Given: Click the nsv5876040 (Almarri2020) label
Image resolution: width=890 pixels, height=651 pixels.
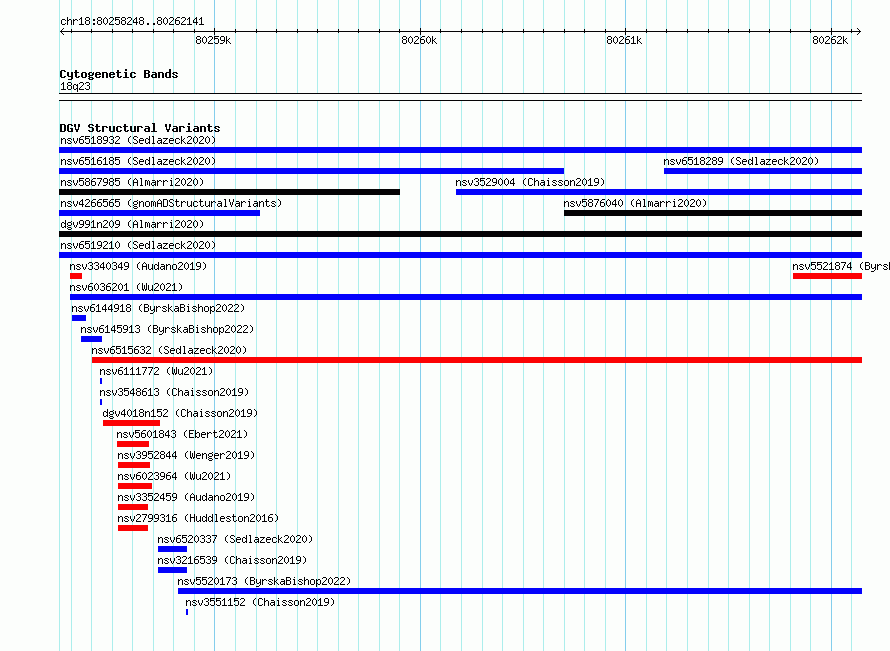Looking at the screenshot, I should coord(635,203).
